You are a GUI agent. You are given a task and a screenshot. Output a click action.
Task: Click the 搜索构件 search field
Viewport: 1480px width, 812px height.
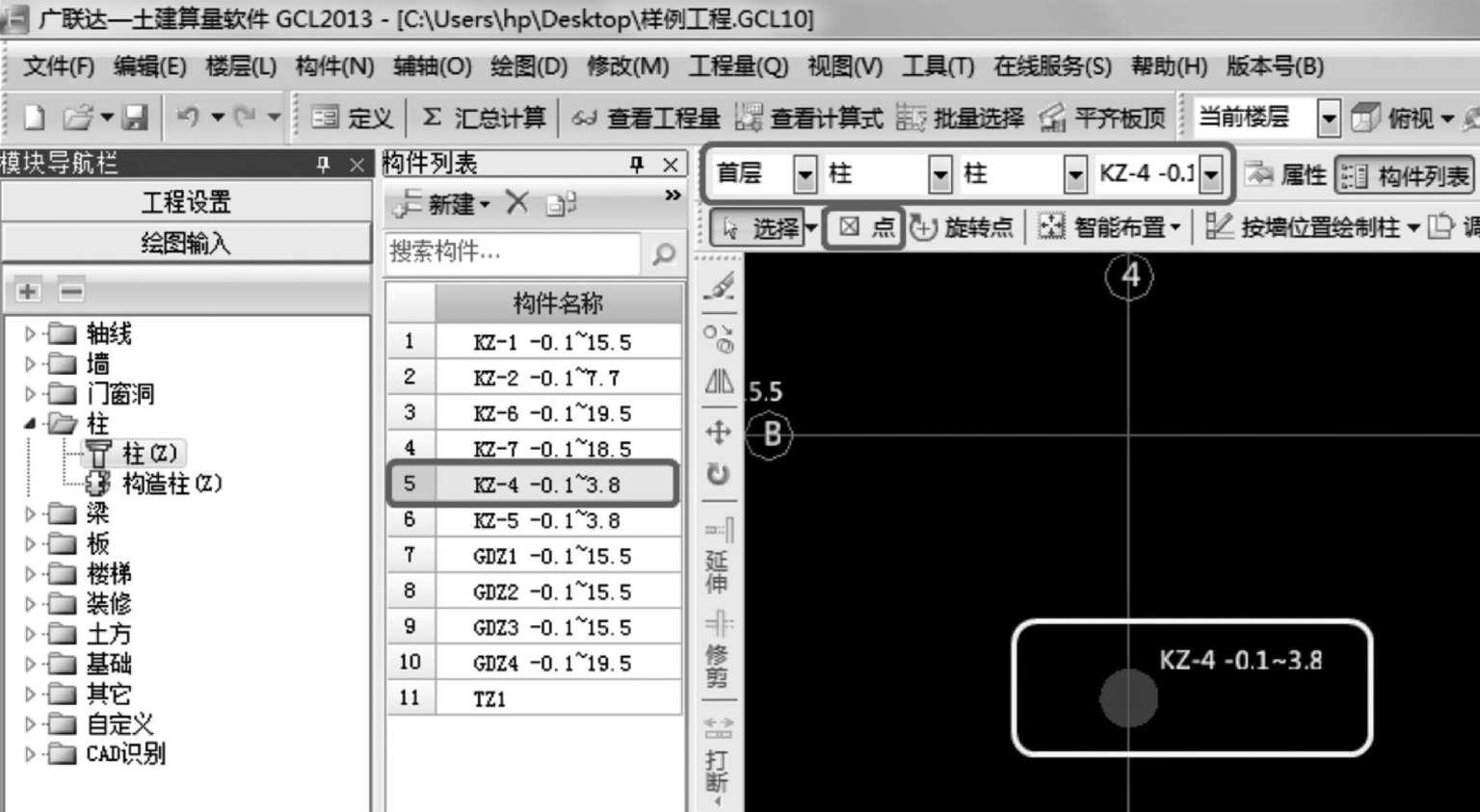click(x=512, y=252)
